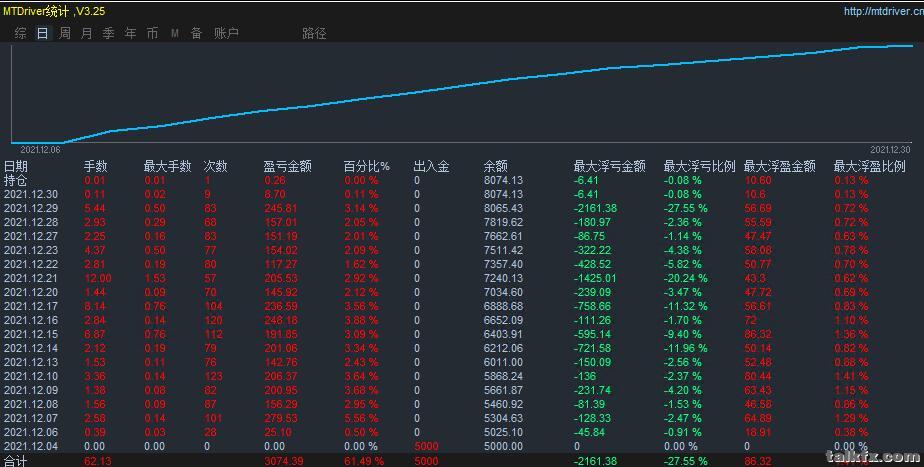Open the 季 quarterly tab

108,33
